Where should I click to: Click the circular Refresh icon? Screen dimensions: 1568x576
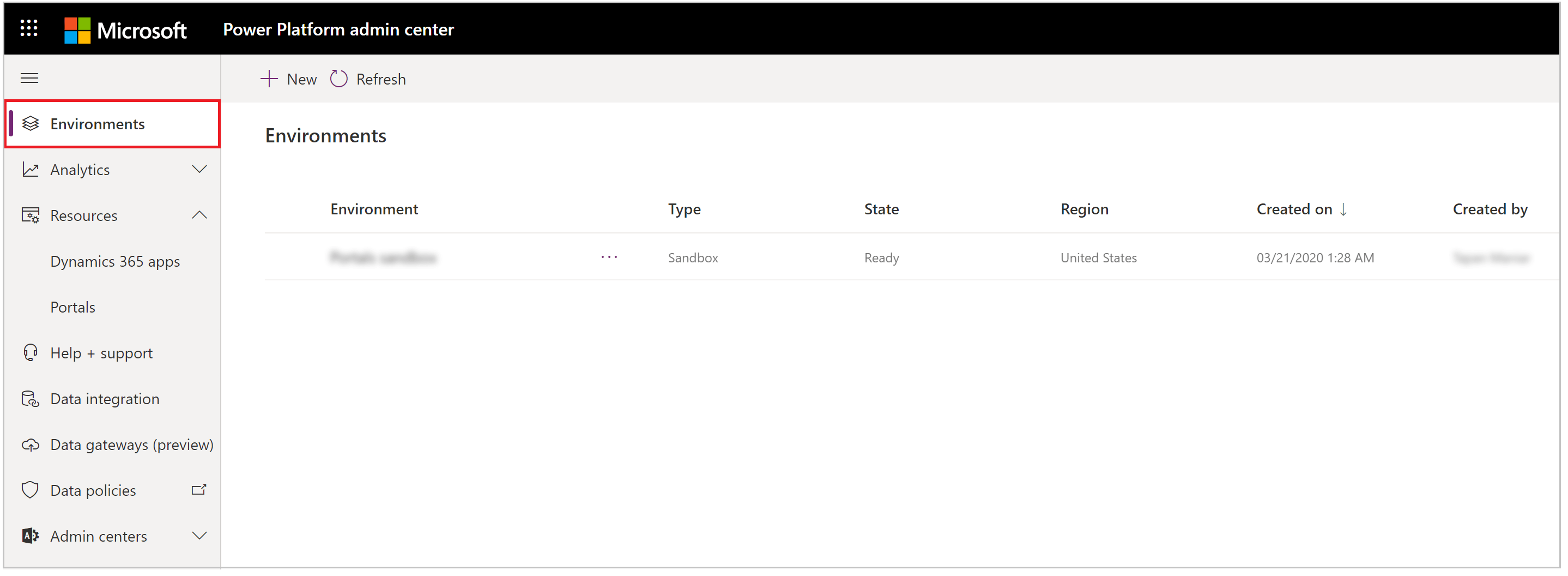tap(339, 79)
